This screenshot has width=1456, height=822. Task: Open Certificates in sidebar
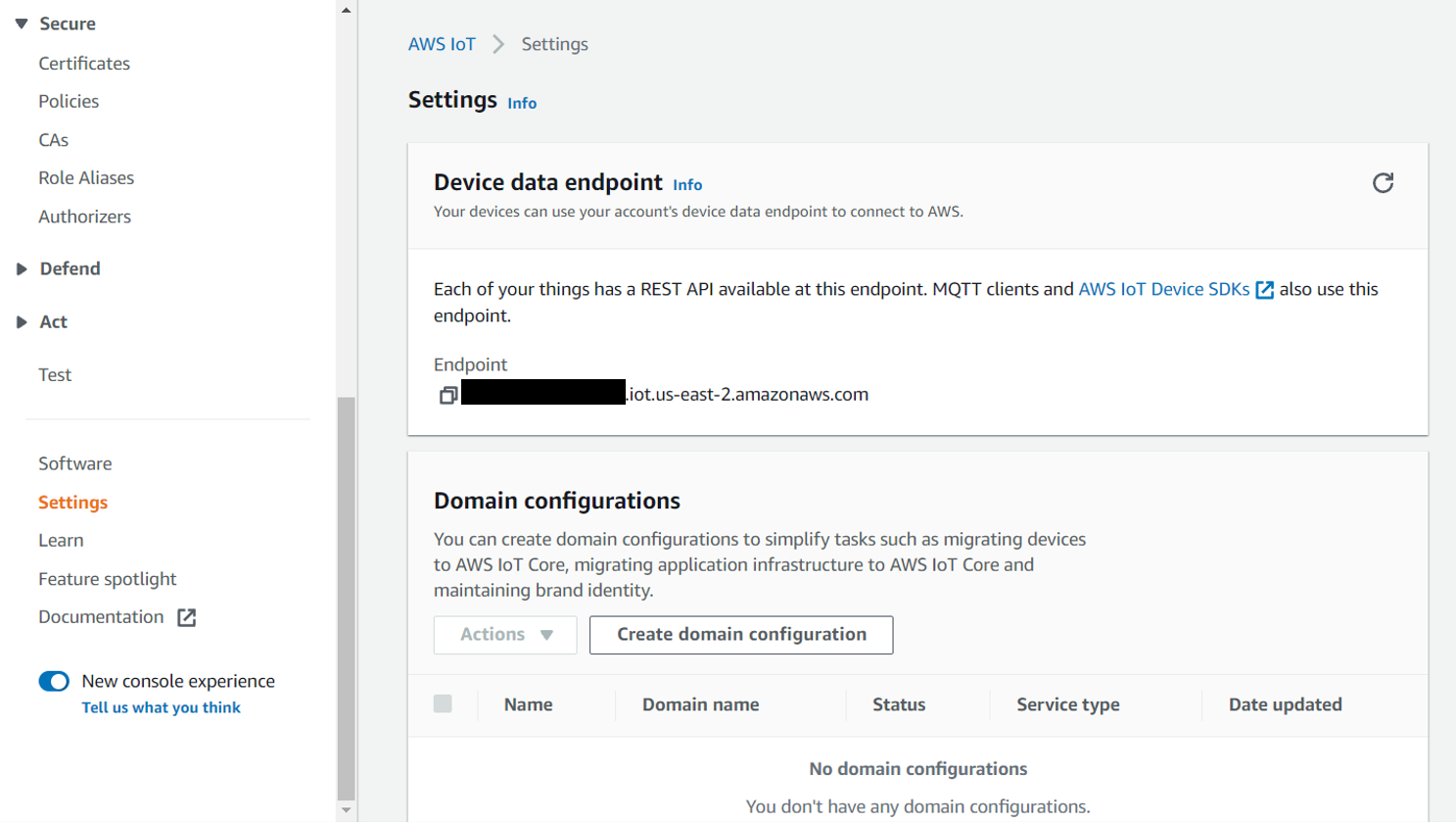84,64
